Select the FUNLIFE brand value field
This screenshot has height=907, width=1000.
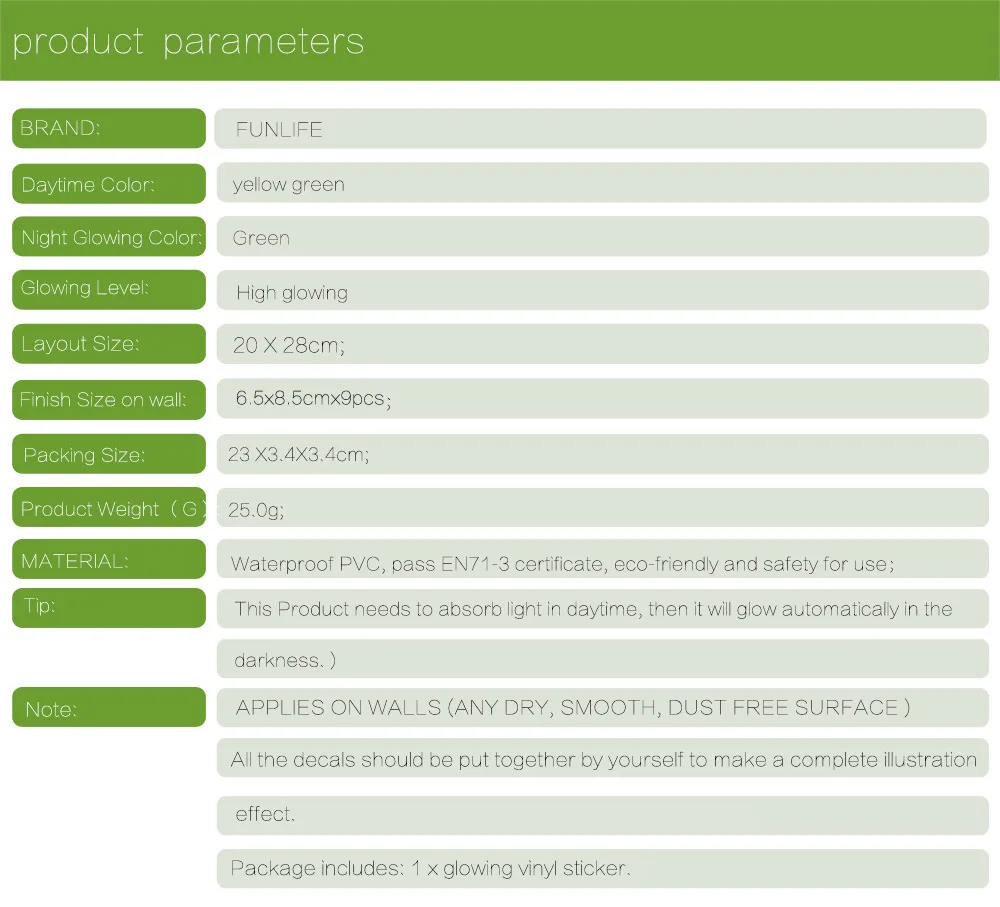click(x=601, y=129)
